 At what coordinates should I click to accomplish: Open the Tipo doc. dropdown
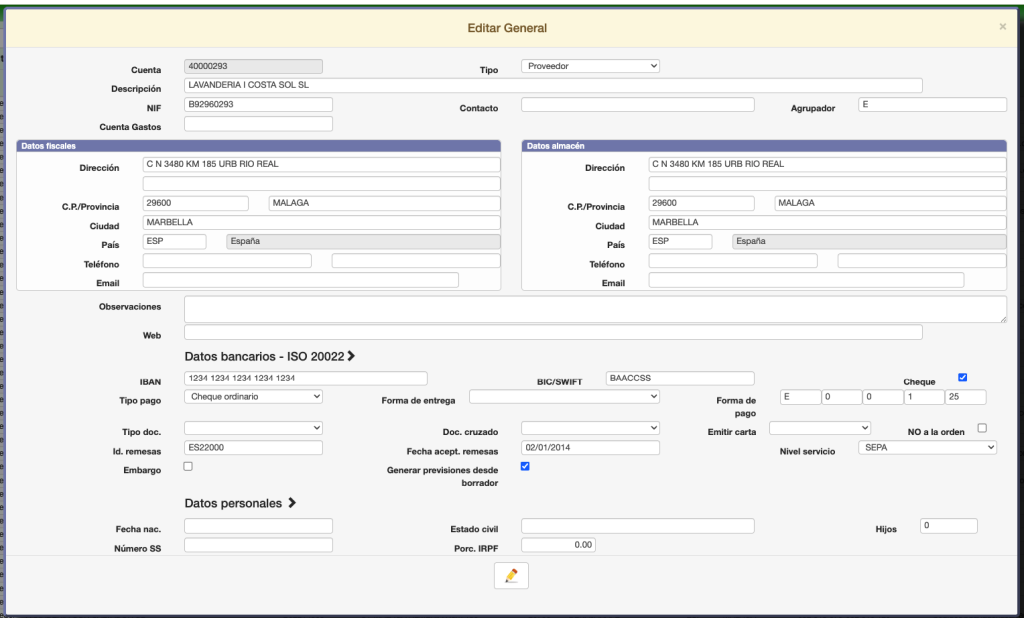coord(253,428)
